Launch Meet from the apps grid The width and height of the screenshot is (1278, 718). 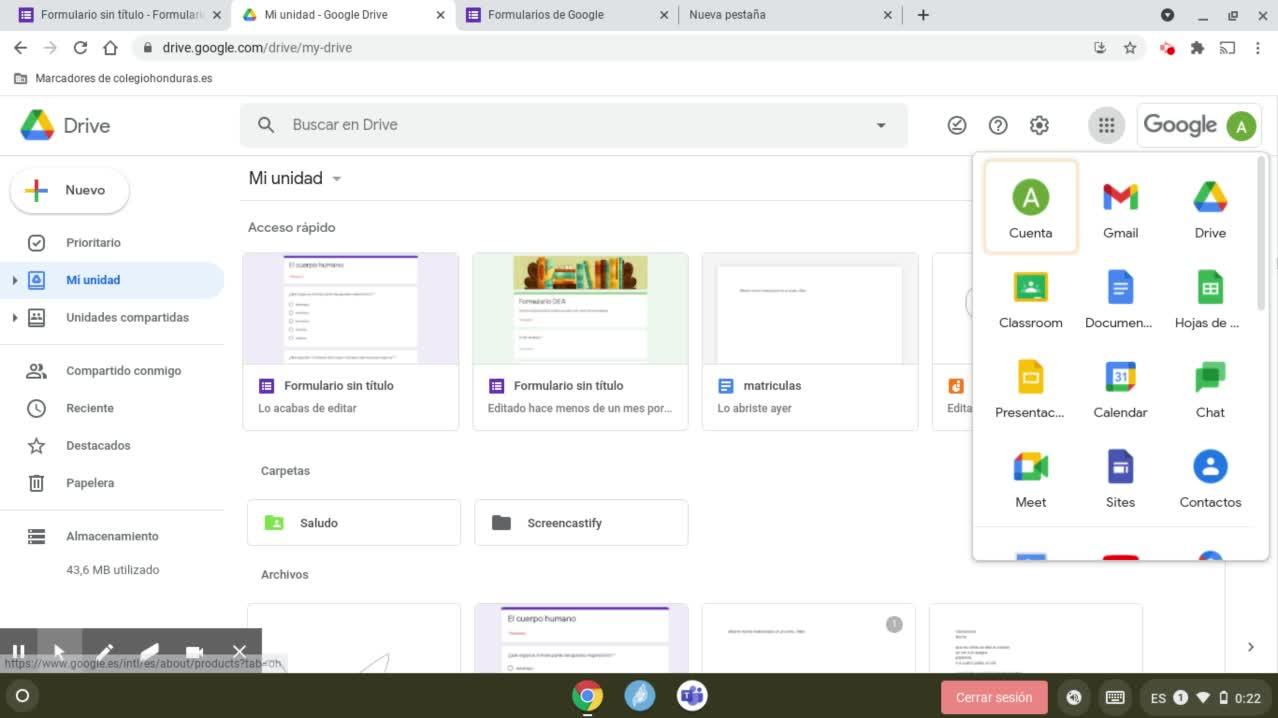[x=1030, y=478]
